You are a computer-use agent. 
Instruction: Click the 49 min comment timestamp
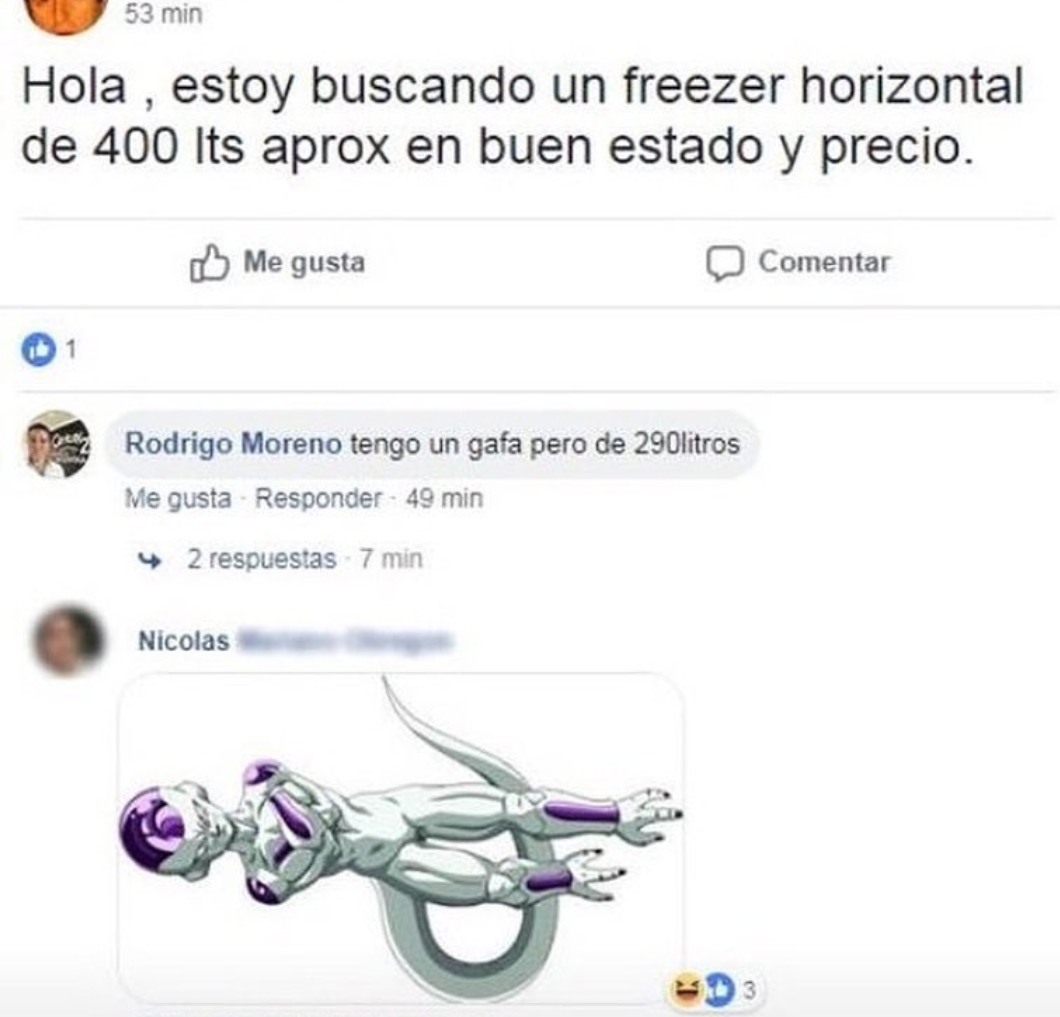444,498
